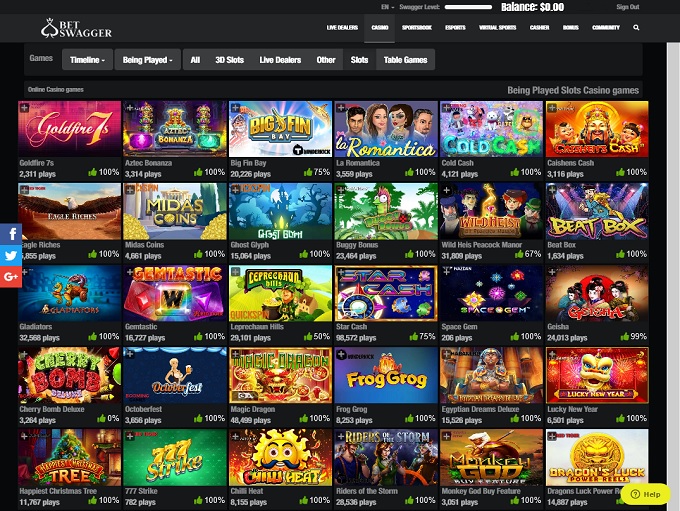Click the plus icon on Midas Coins
Screen dimensions: 680x511
click(x=128, y=188)
